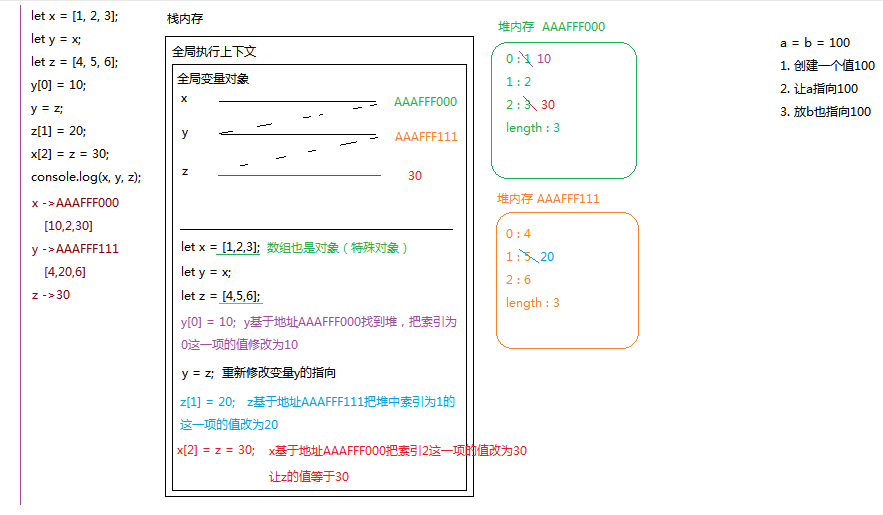This screenshot has height=515, width=883.
Task: Click 'length : 3' in the orange heap box
Action: click(533, 303)
